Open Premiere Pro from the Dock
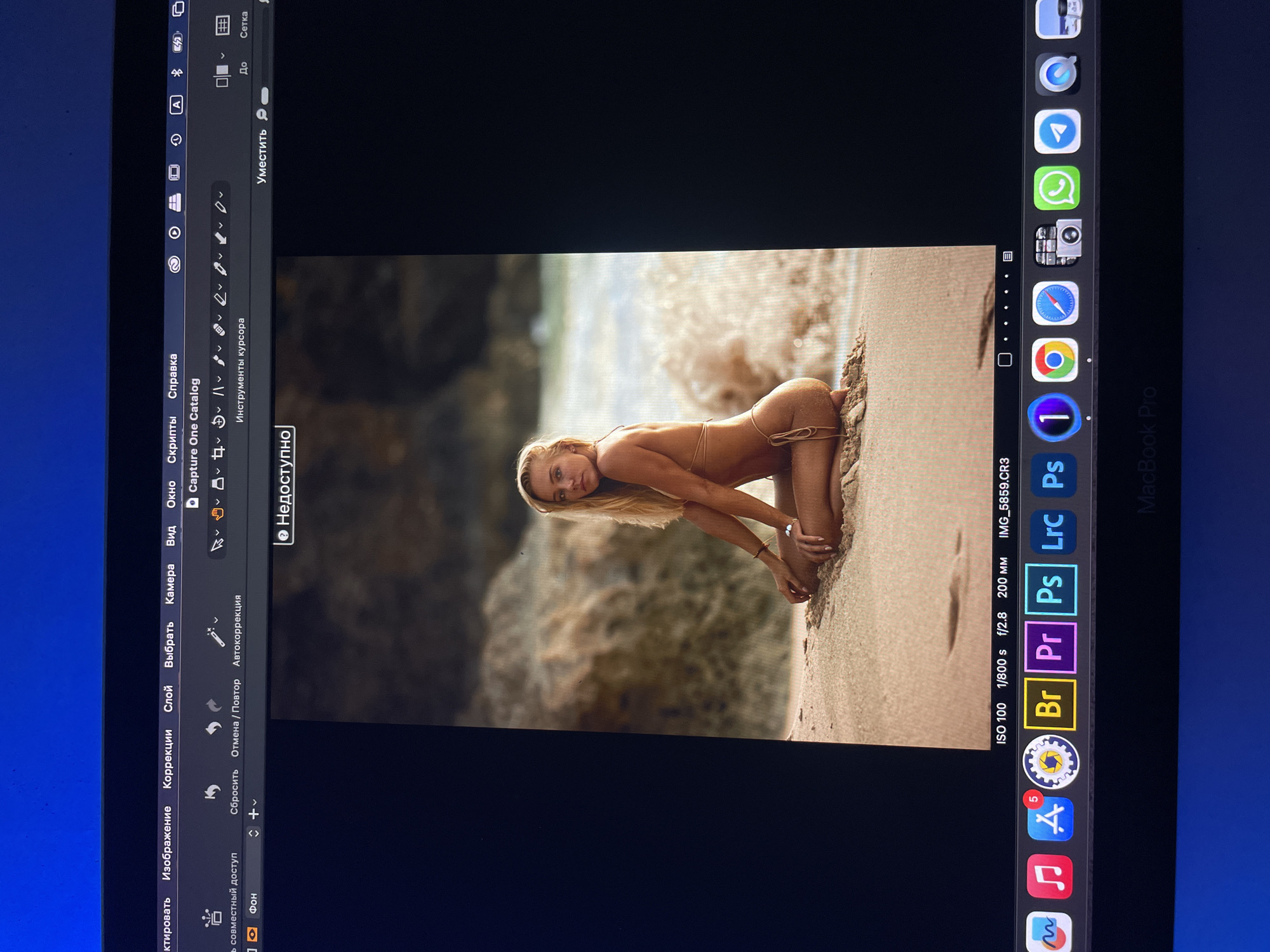The height and width of the screenshot is (952, 1270). pos(1051,647)
